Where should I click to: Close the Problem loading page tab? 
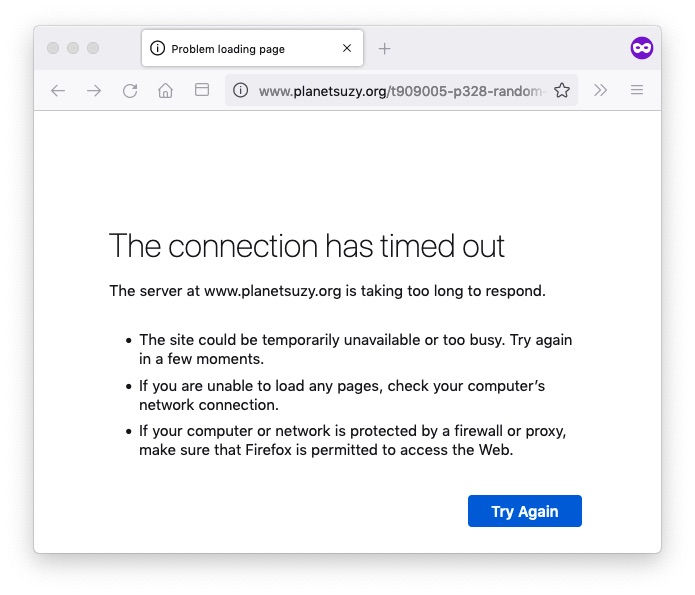347,48
